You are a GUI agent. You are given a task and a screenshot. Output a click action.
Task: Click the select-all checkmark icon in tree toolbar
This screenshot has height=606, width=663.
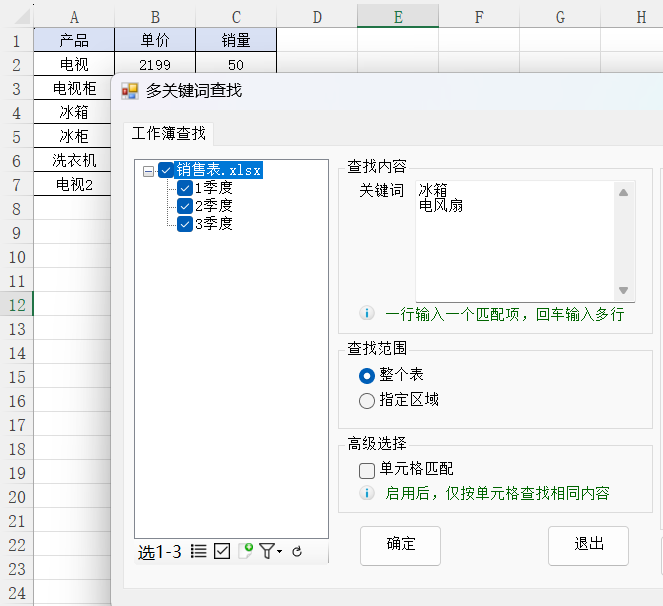pyautogui.click(x=222, y=551)
